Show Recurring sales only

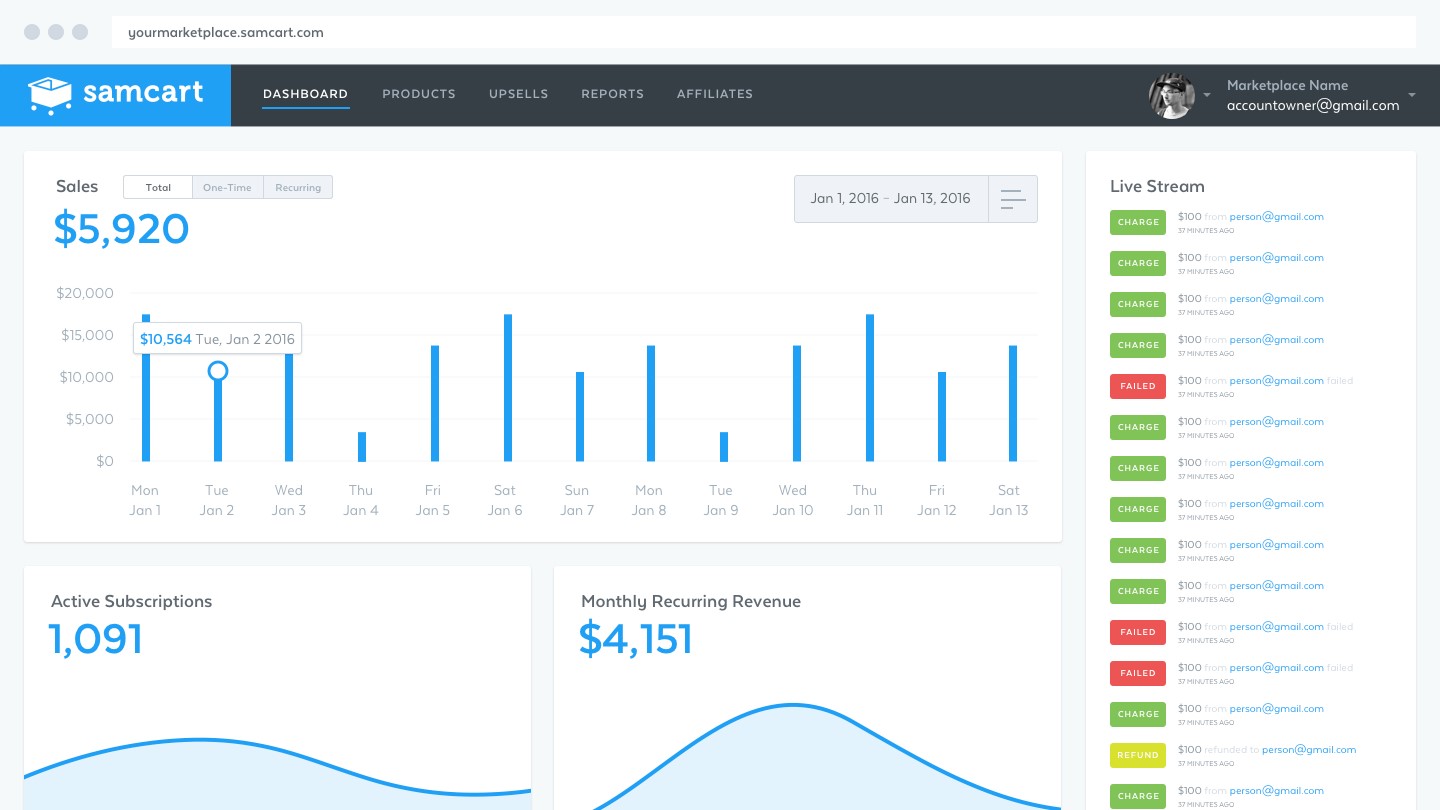coord(297,187)
